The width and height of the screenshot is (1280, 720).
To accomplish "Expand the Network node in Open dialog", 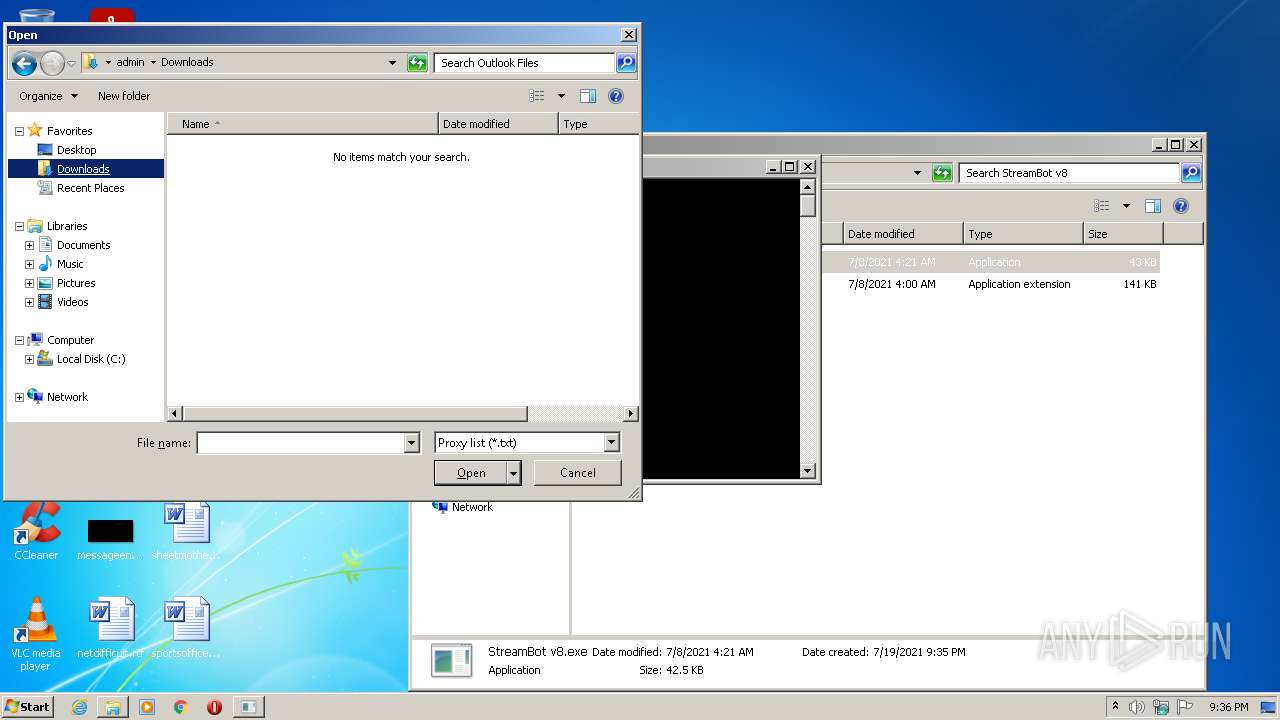I will [19, 397].
